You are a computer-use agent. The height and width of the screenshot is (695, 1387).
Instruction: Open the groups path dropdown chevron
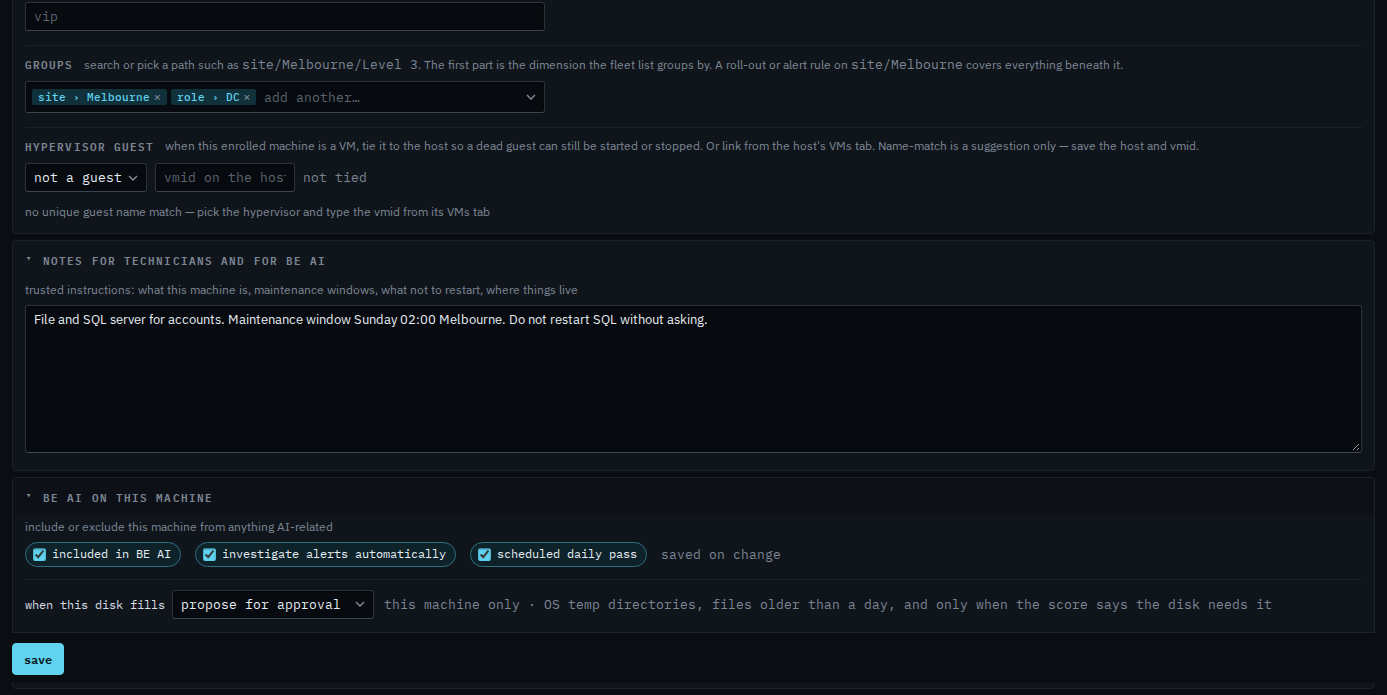point(530,97)
